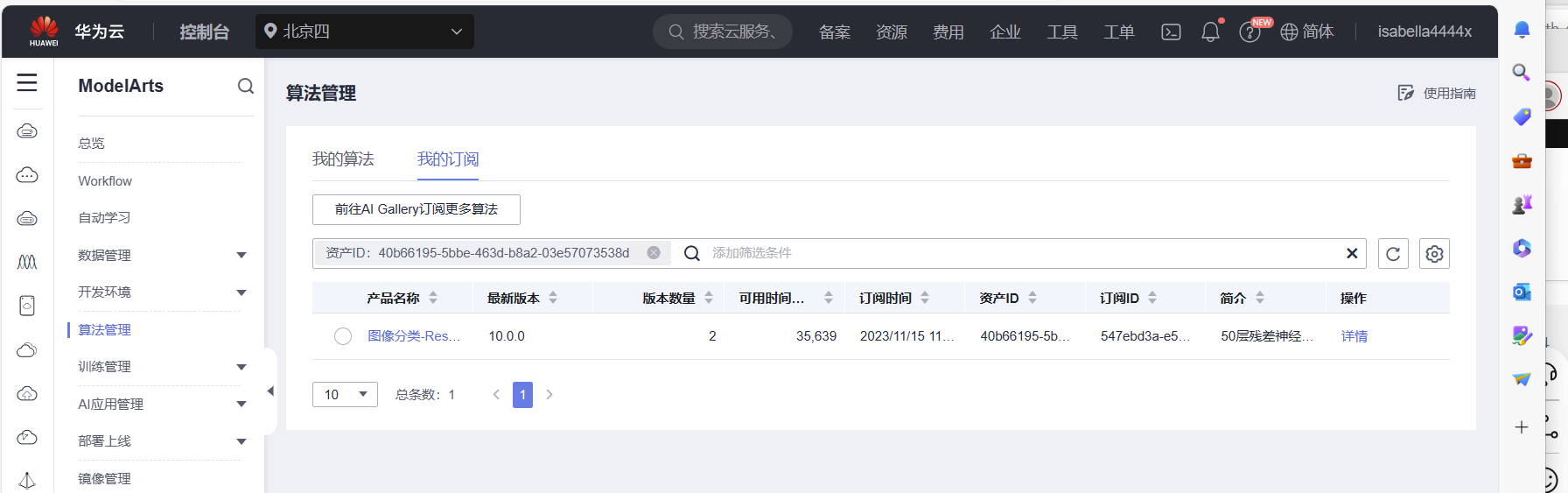Open the help question mark icon
Screen dimensions: 1568x493
1249,33
